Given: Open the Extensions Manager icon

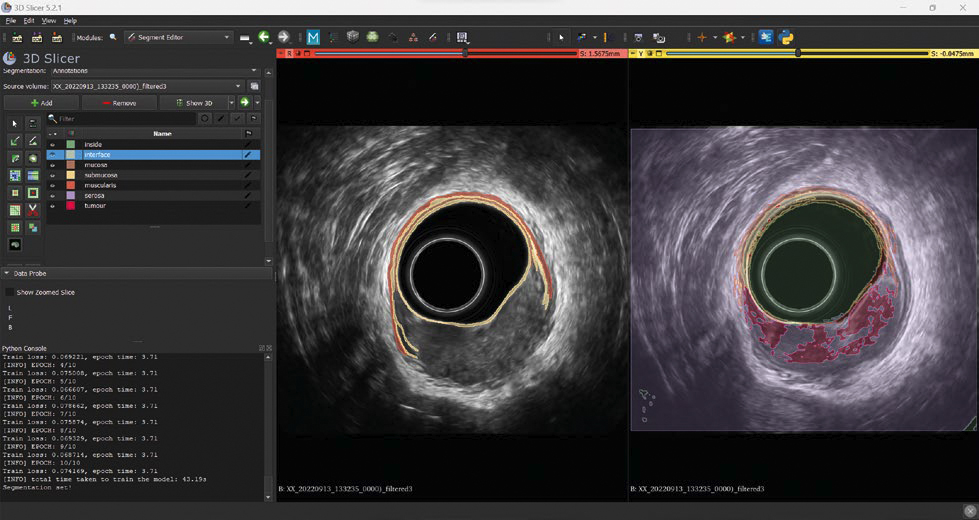Looking at the screenshot, I should click(x=766, y=37).
